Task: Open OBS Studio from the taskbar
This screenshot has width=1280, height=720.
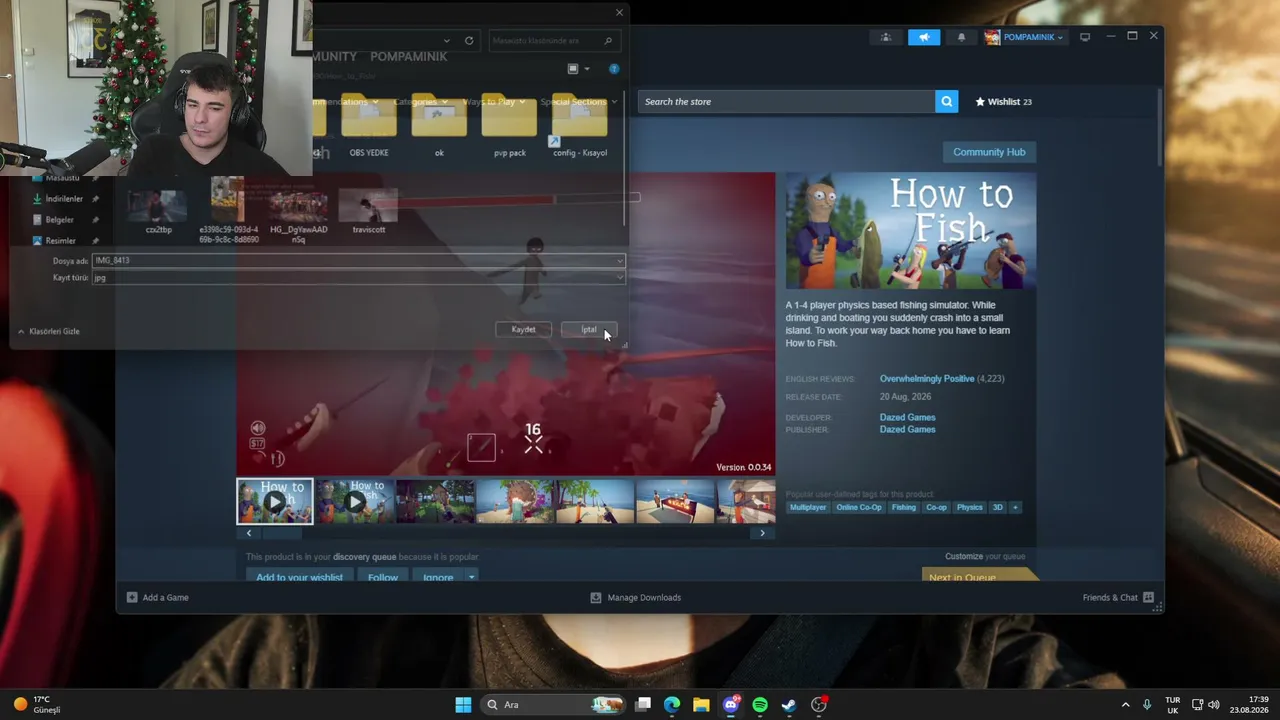Action: click(x=819, y=705)
